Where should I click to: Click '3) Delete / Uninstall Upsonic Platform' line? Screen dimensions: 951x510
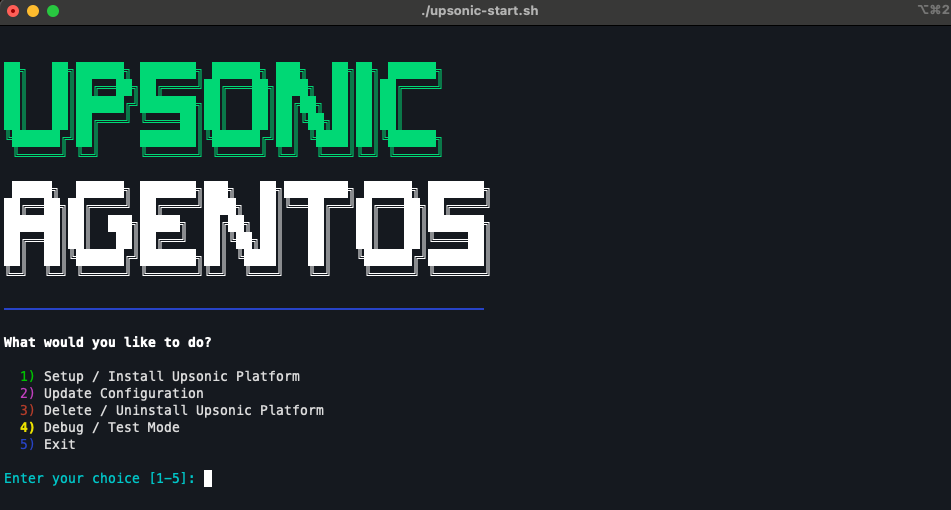pos(172,411)
